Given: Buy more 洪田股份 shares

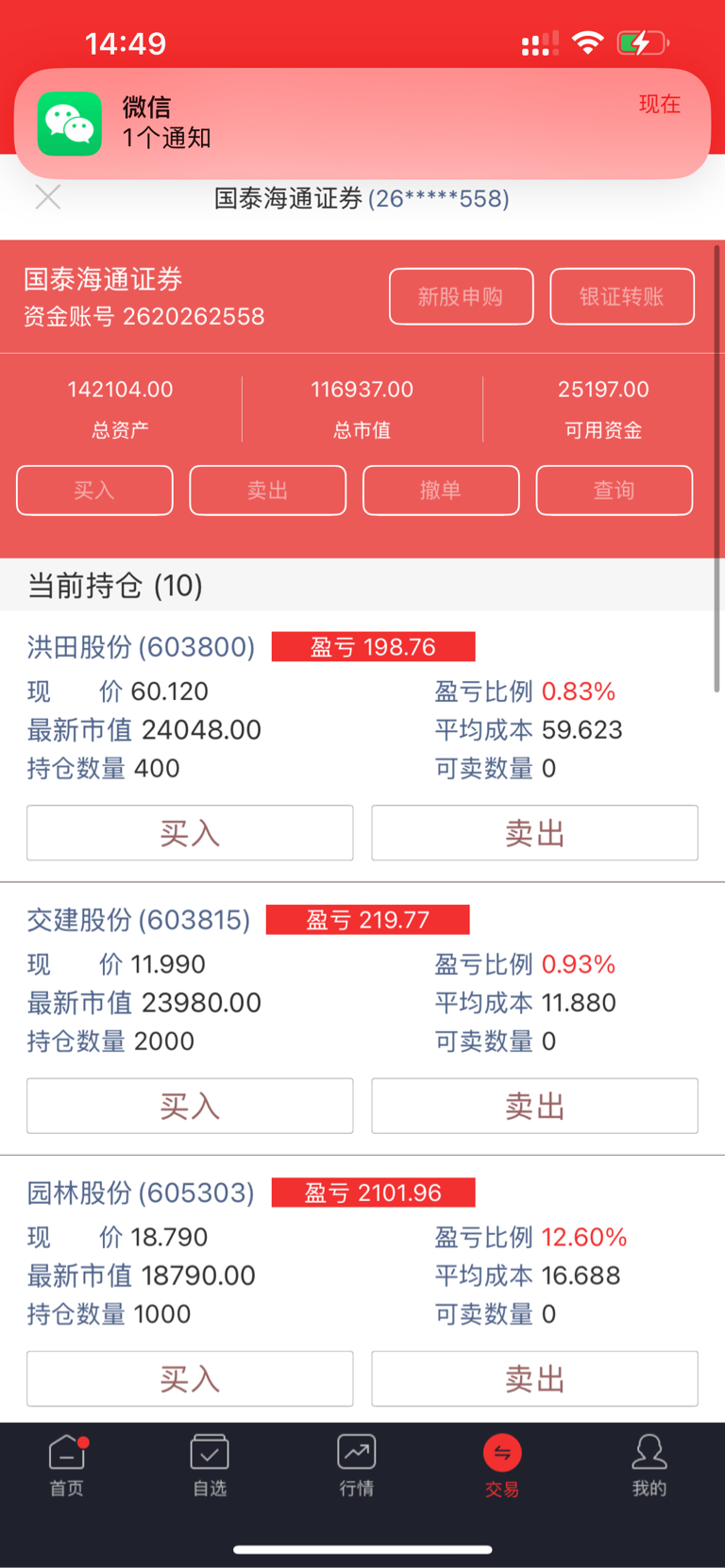Looking at the screenshot, I should pos(190,833).
